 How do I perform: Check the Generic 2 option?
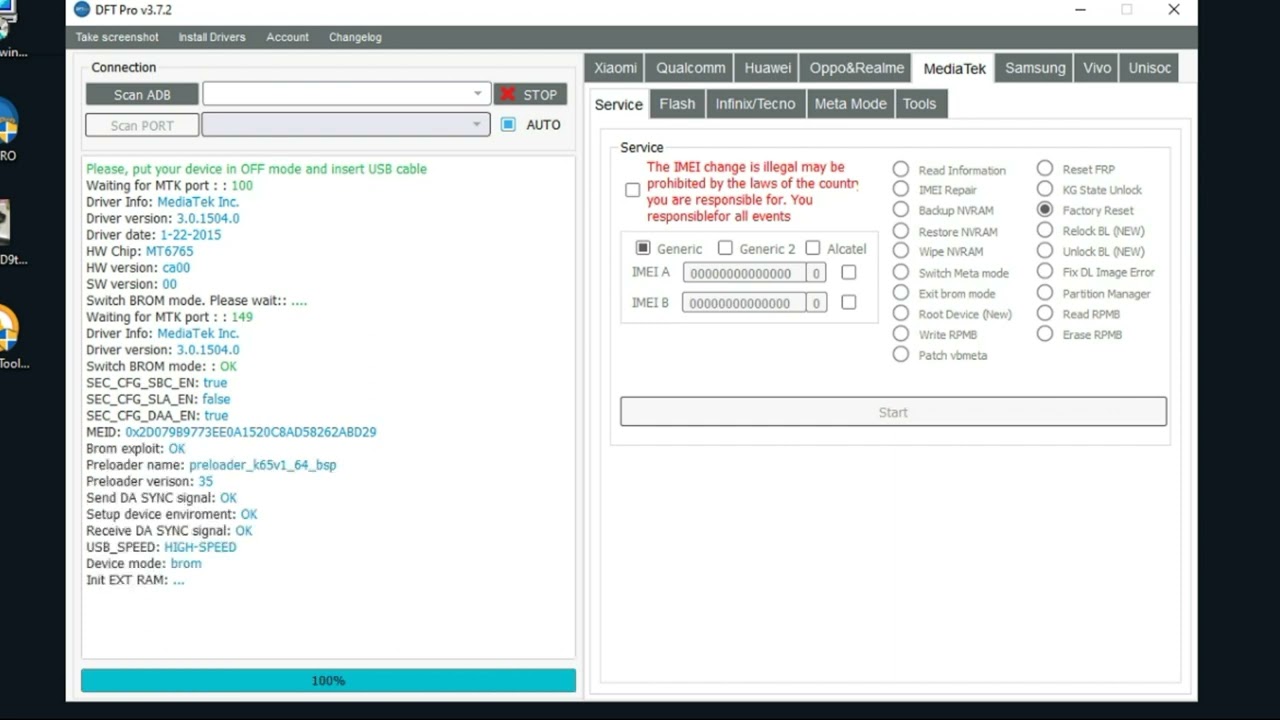(x=725, y=248)
